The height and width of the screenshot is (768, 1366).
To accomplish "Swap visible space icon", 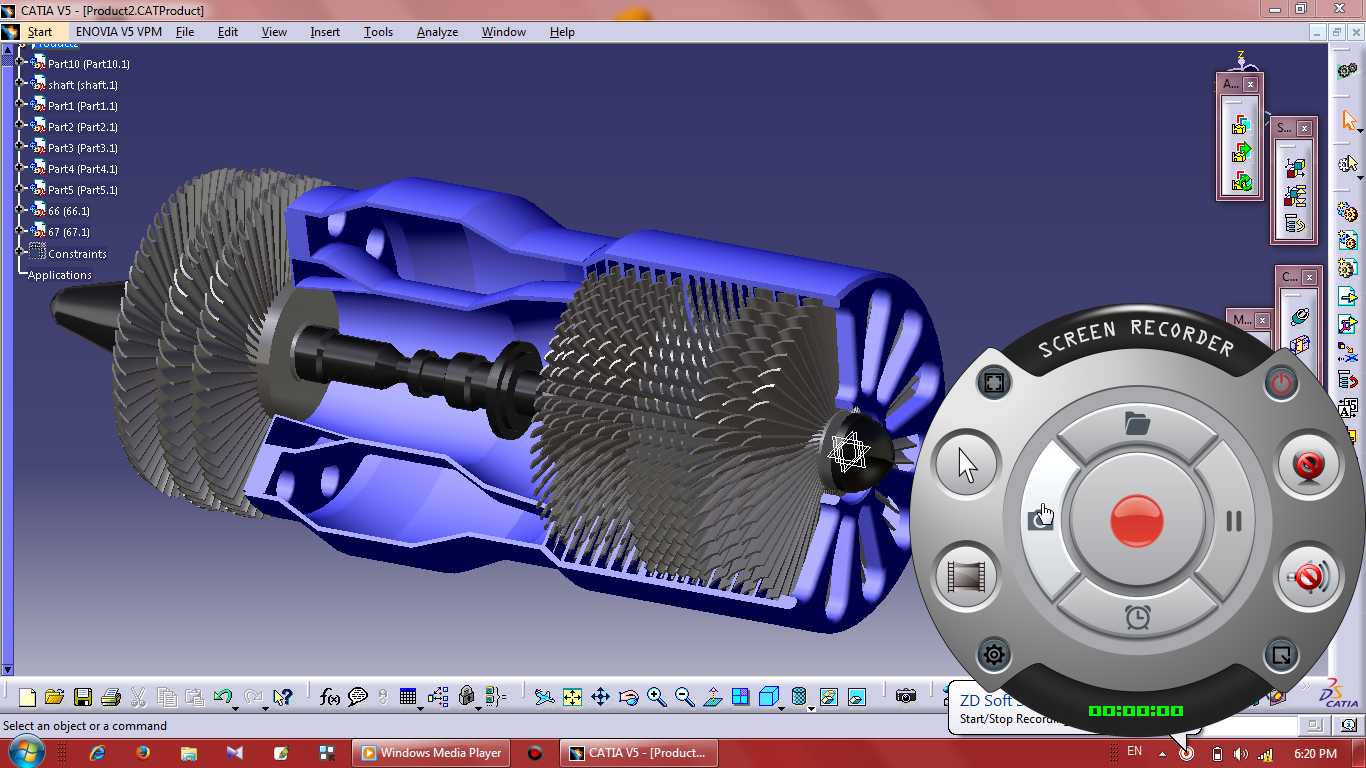I will [856, 697].
